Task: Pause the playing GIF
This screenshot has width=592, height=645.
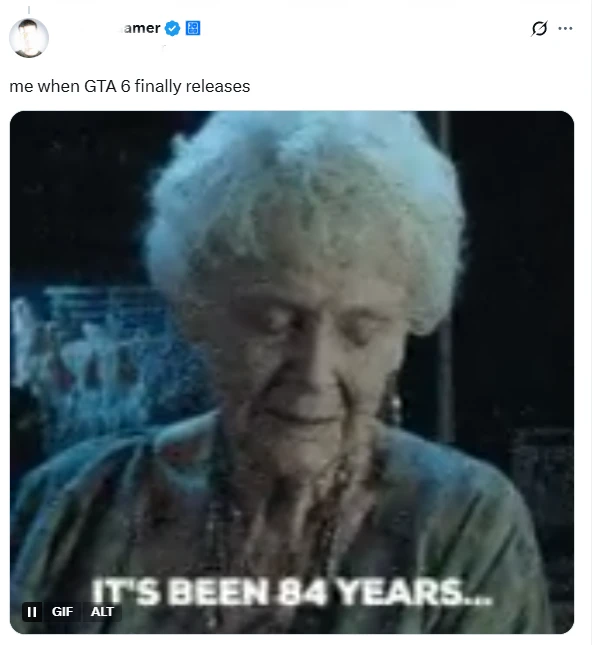Action: click(x=32, y=612)
